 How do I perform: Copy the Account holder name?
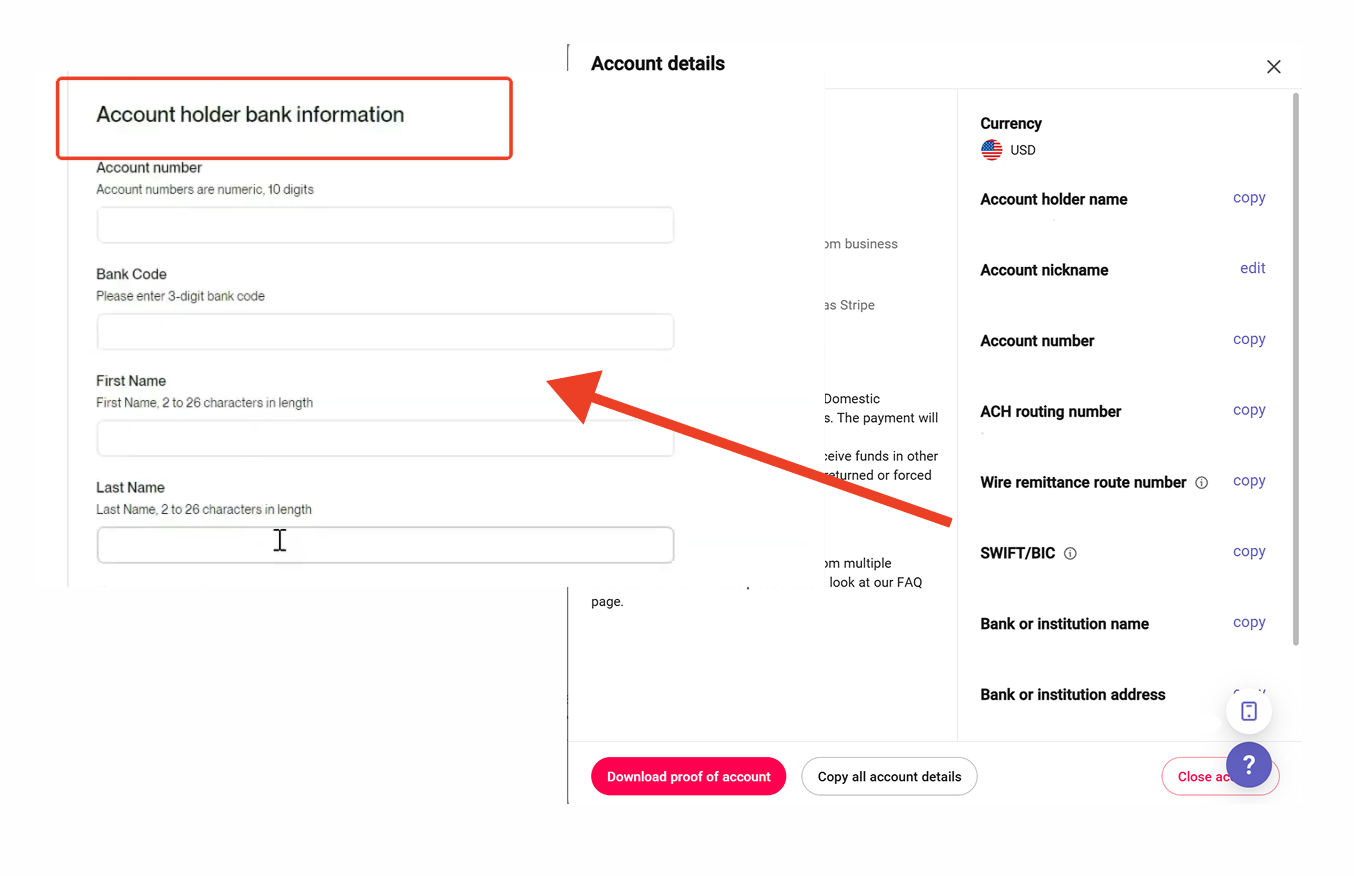[x=1249, y=198]
